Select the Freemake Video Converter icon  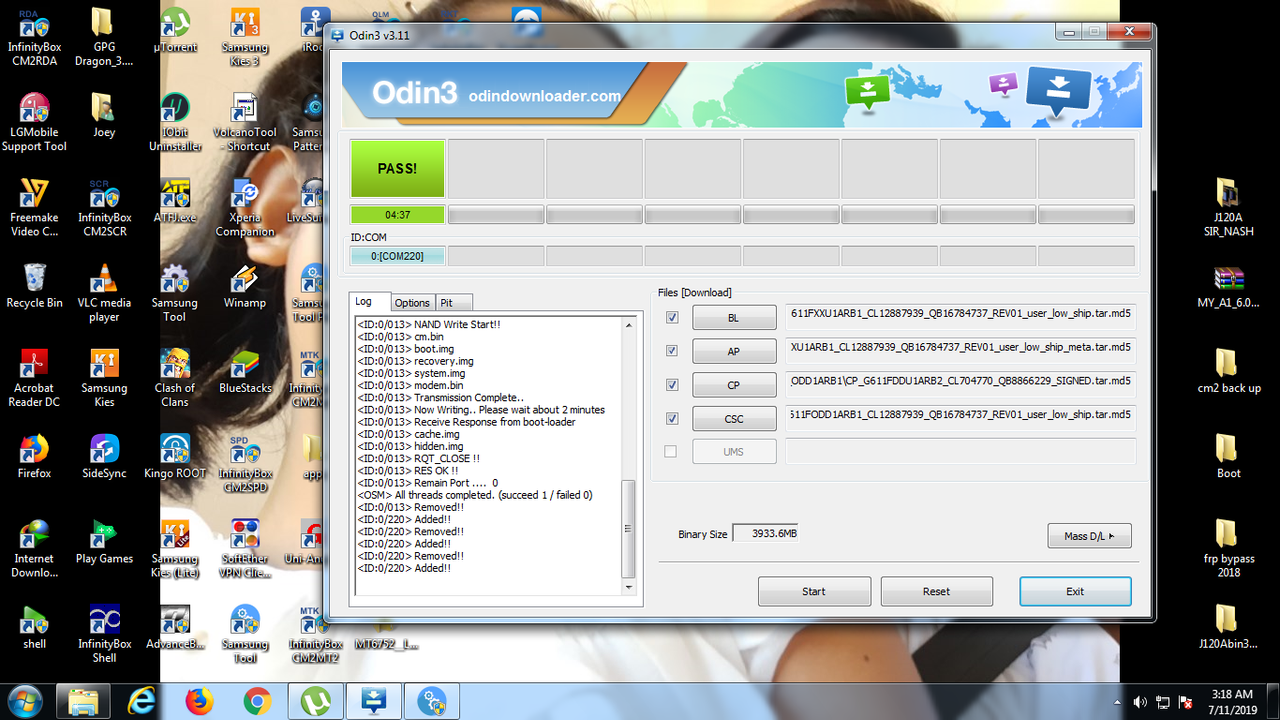coord(34,207)
